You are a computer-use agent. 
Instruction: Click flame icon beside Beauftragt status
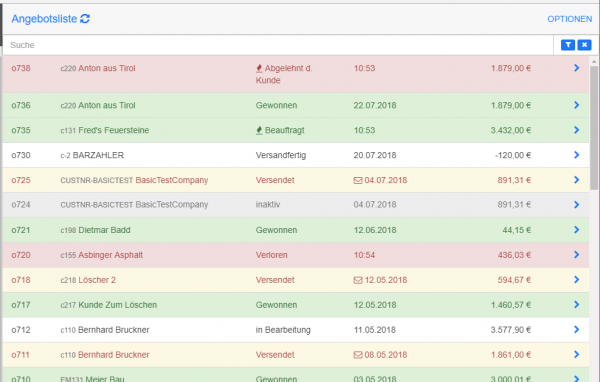259,131
